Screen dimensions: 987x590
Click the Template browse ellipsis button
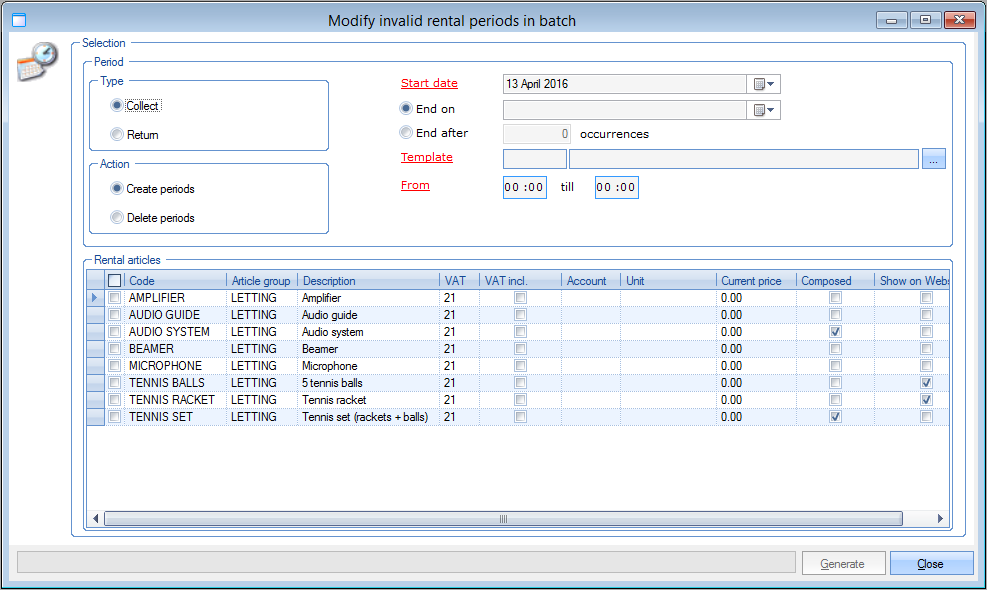934,159
